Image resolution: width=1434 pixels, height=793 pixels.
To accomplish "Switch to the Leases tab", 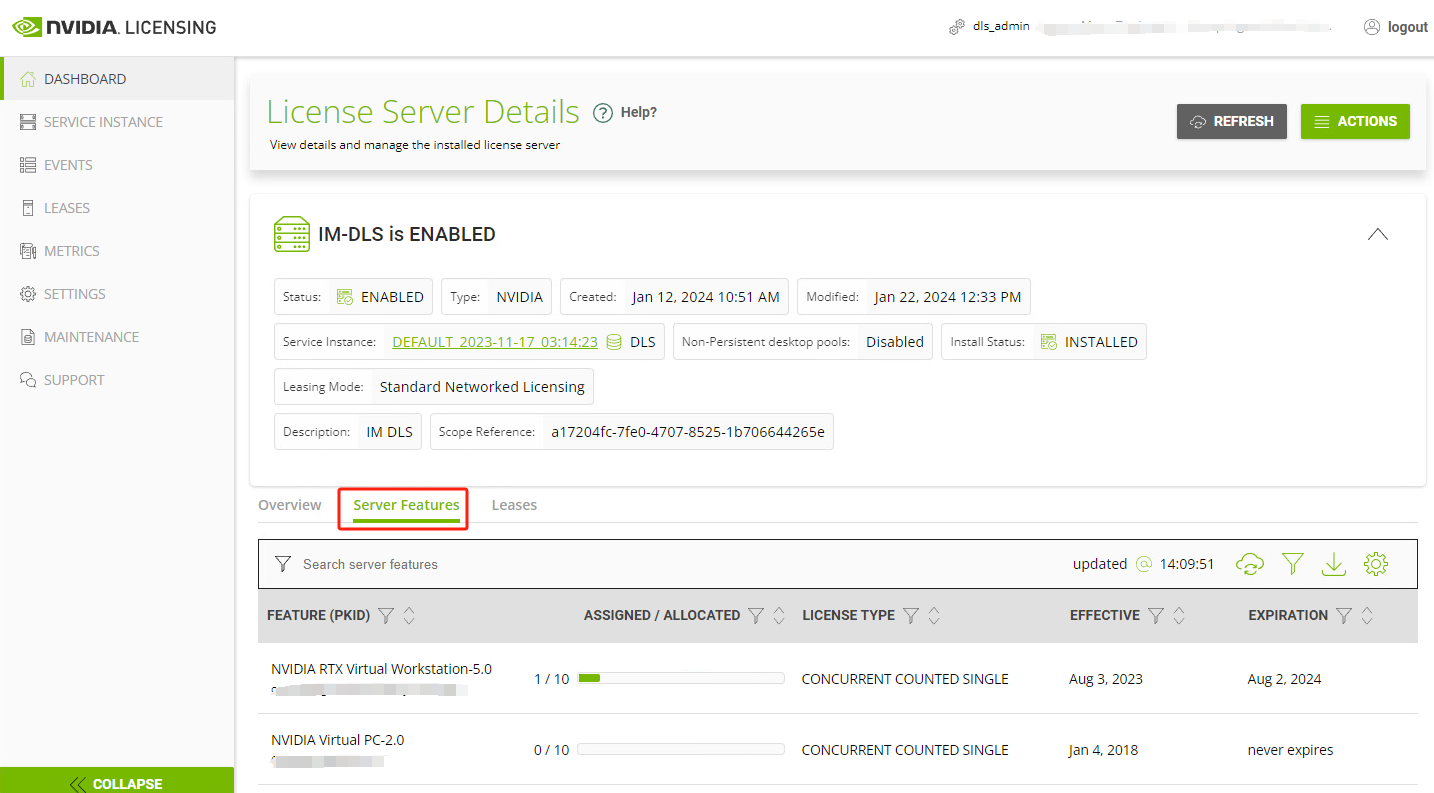I will point(514,505).
